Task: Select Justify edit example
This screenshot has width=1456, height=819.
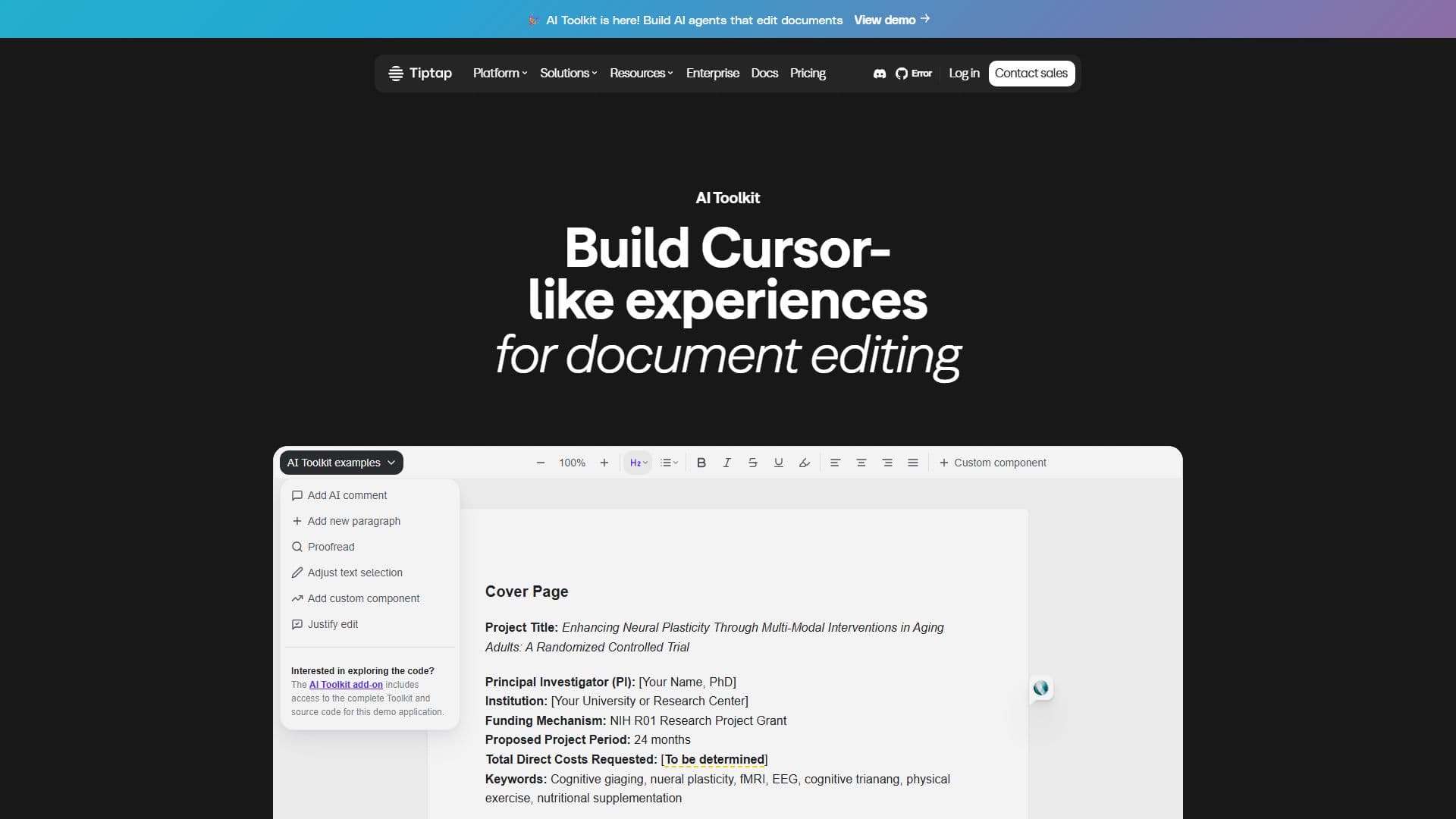Action: click(369, 624)
